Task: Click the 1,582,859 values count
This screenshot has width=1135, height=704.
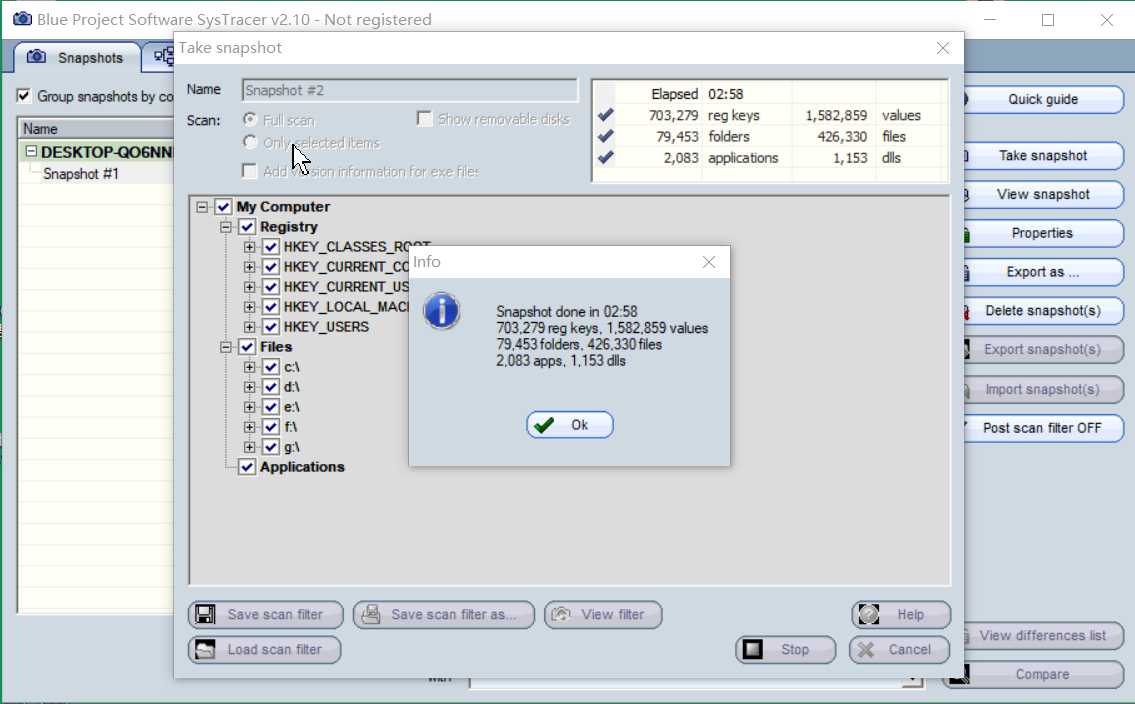Action: (x=836, y=115)
